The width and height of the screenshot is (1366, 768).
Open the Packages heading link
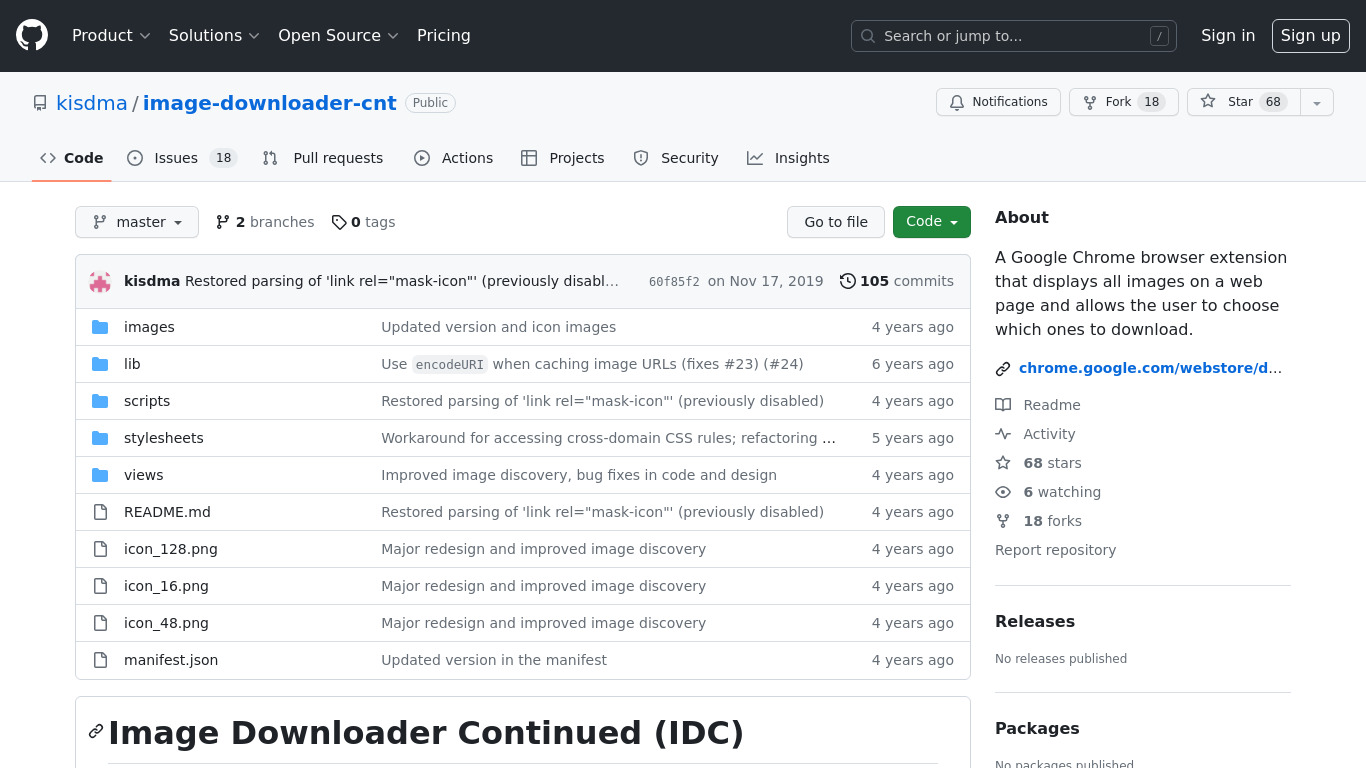pos(1037,728)
